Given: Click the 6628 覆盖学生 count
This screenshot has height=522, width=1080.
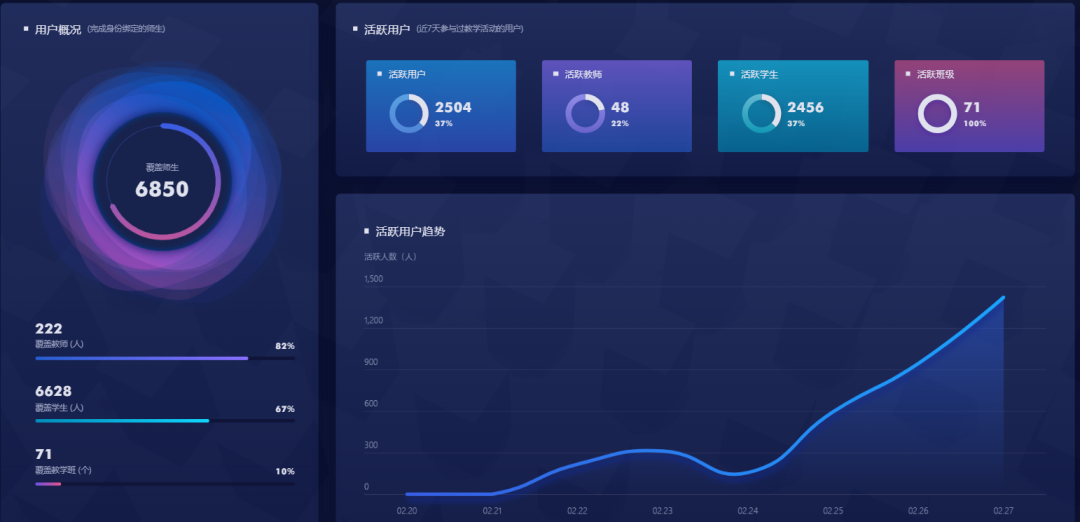Looking at the screenshot, I should click(53, 391).
